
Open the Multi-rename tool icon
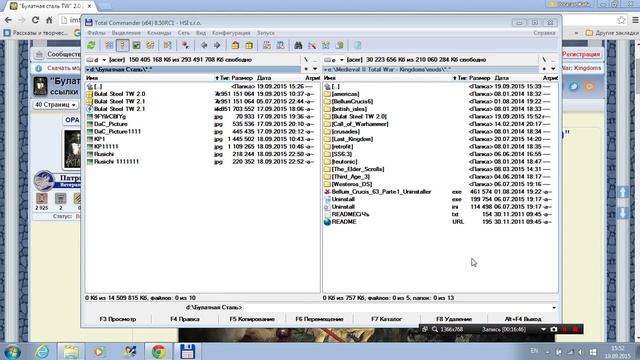312,45
